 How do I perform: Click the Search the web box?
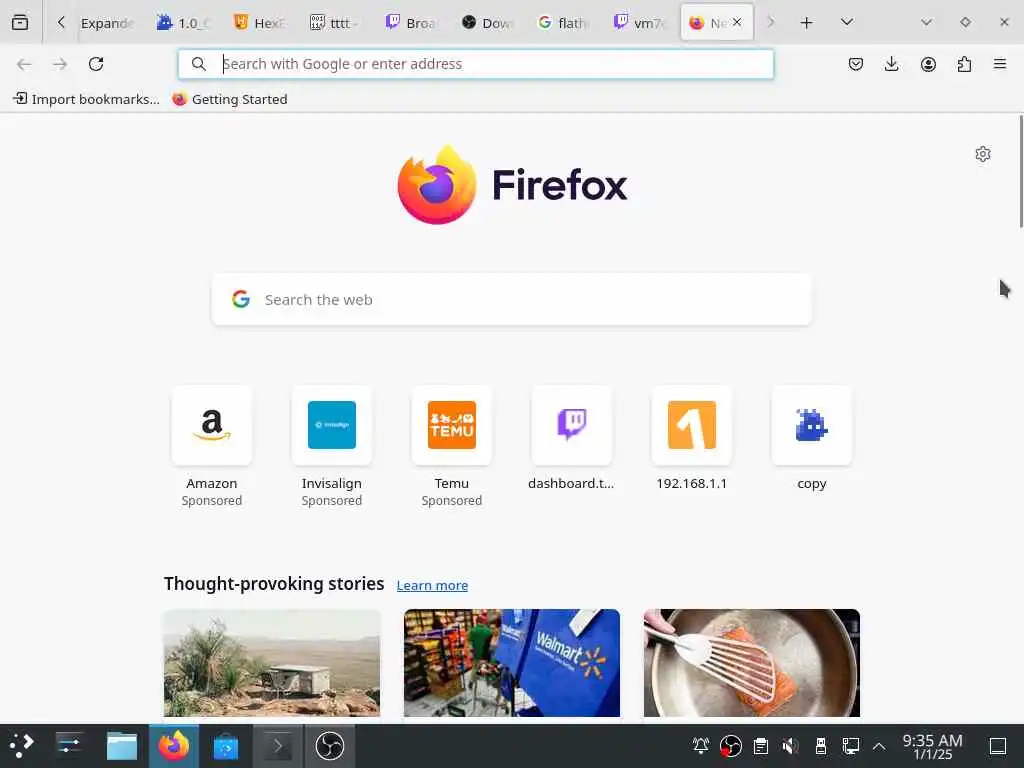(x=512, y=300)
